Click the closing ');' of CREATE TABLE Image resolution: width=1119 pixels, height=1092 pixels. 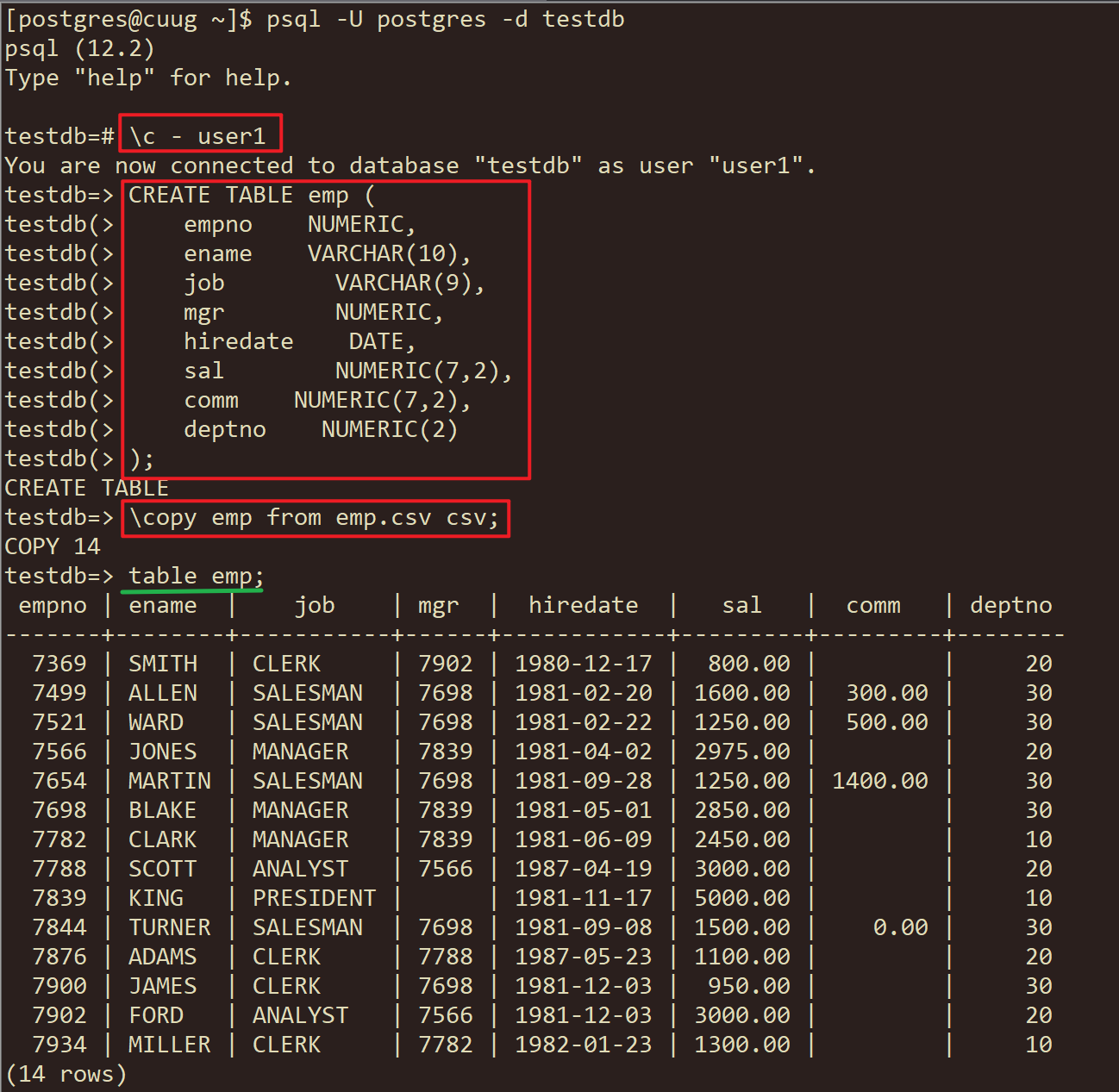point(141,459)
